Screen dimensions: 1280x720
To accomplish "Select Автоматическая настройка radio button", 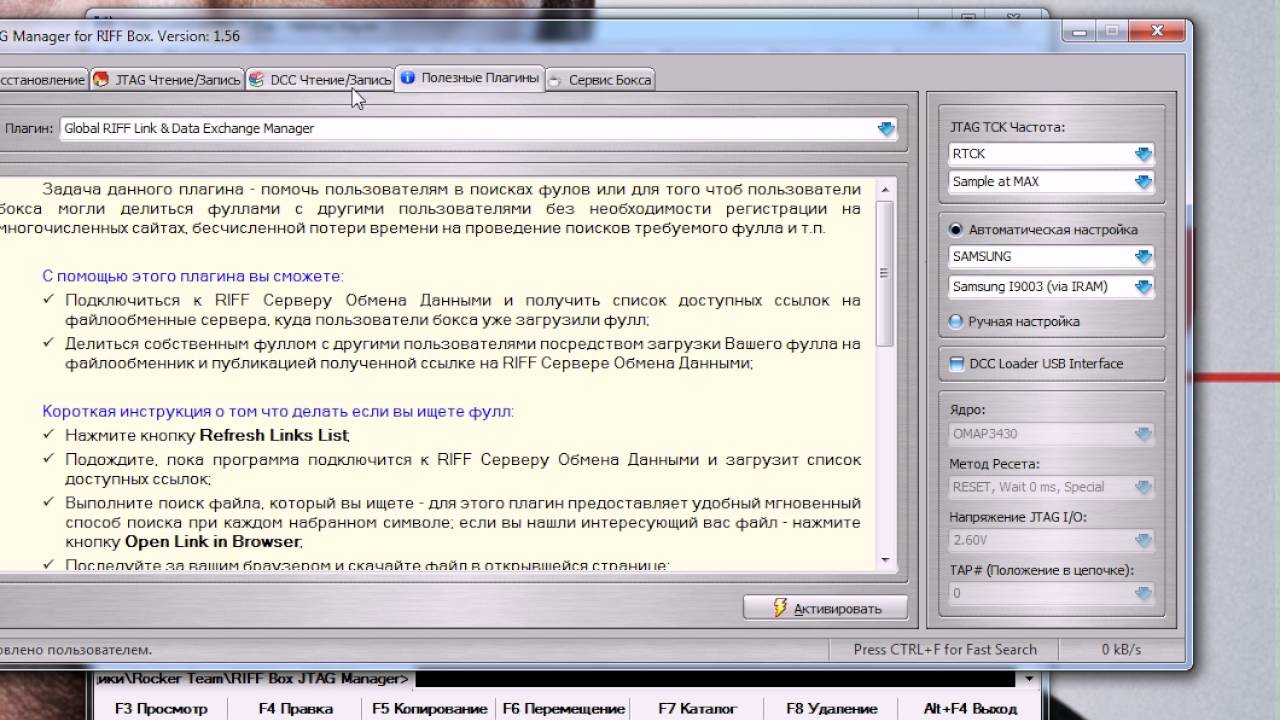I will coord(956,230).
